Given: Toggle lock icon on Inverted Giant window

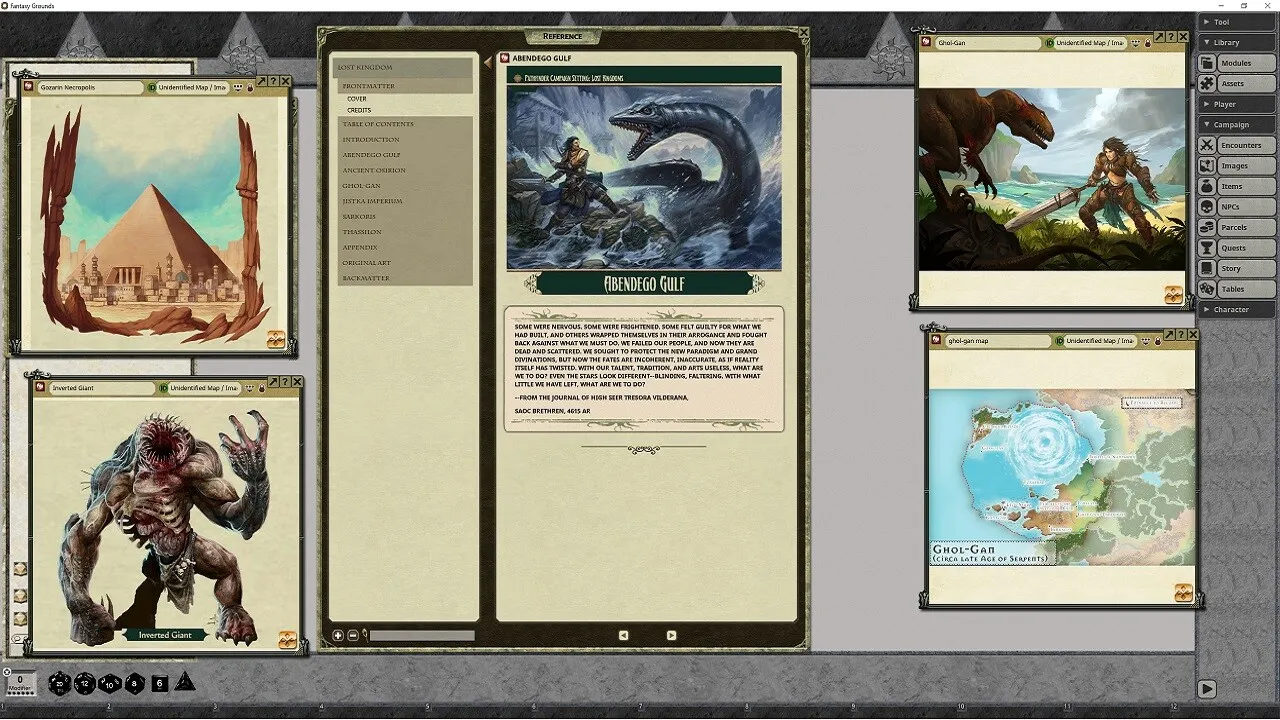Looking at the screenshot, I should (261, 388).
